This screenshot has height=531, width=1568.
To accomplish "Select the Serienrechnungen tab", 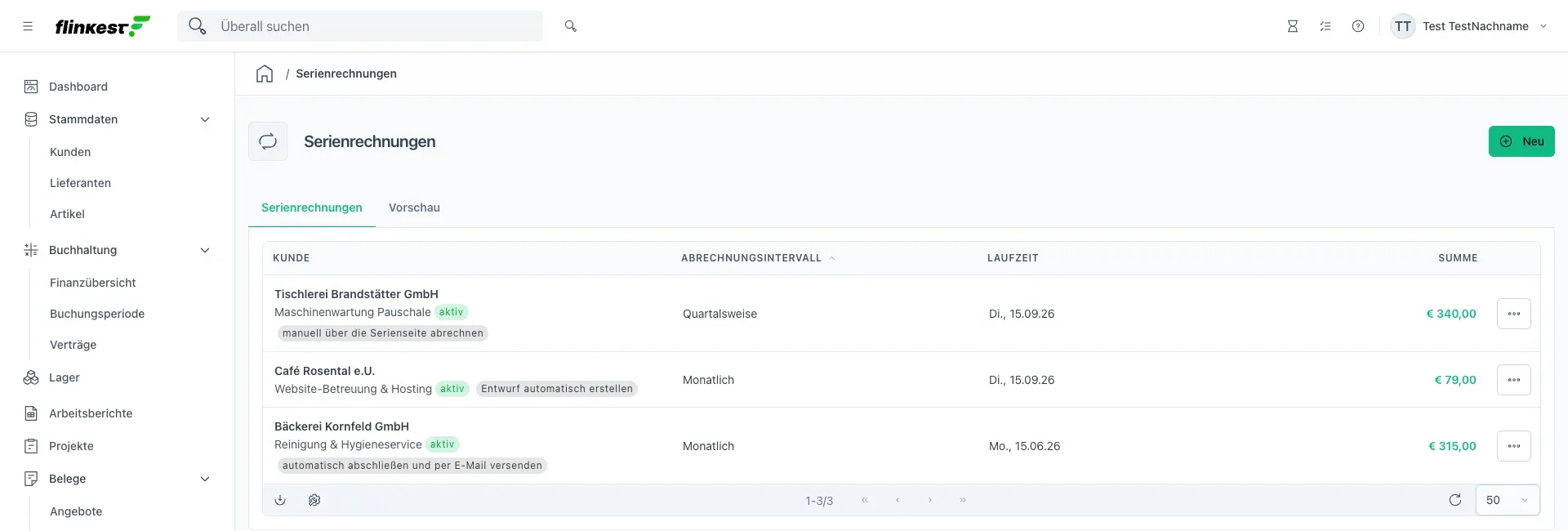I will 312,207.
